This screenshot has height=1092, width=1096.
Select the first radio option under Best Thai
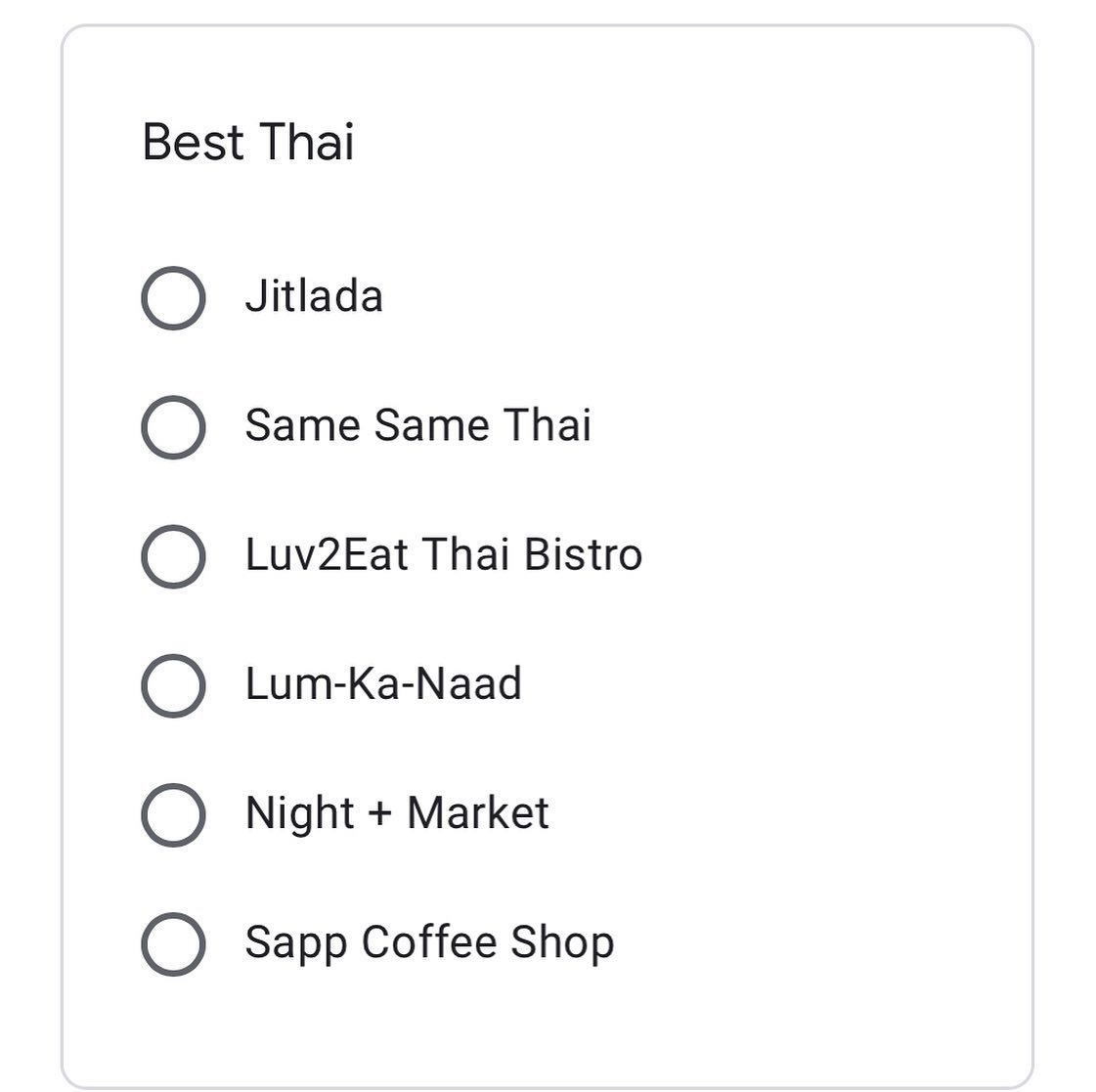173,297
